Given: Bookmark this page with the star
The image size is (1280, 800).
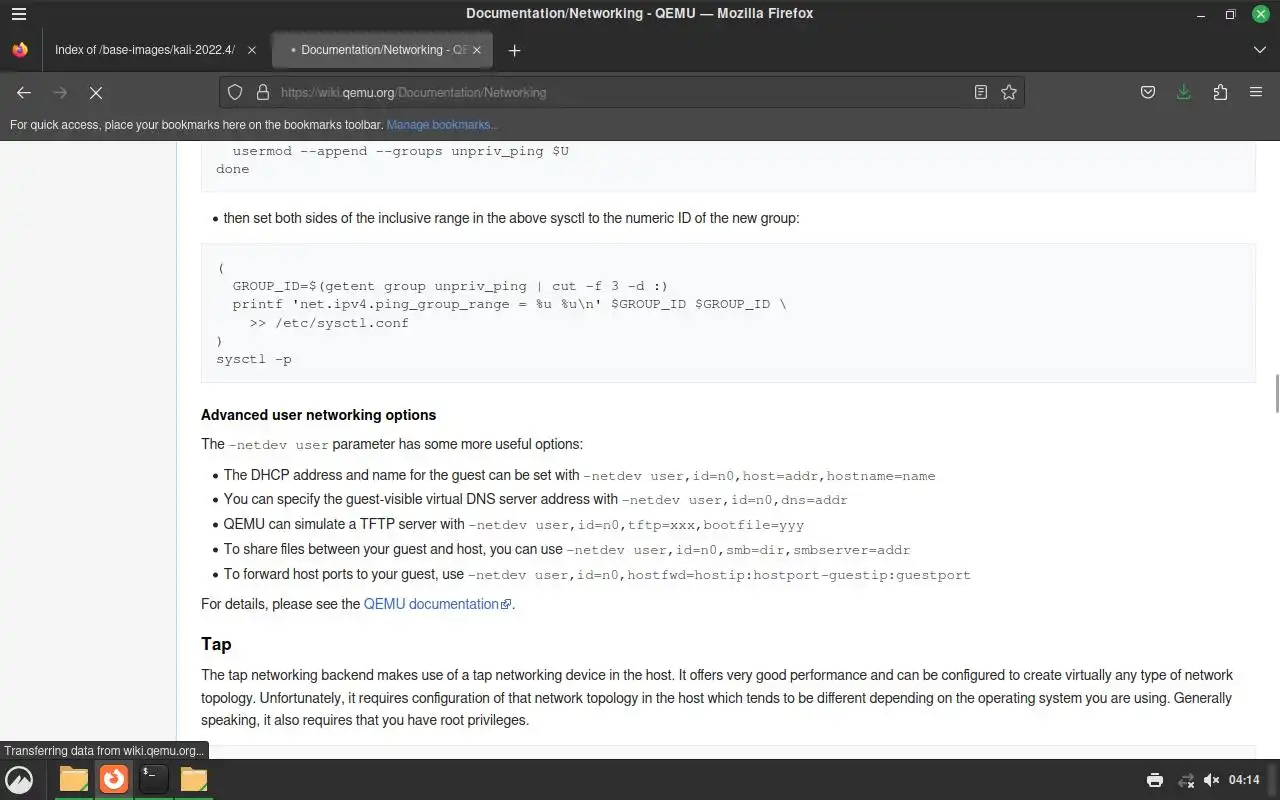Looking at the screenshot, I should (1009, 92).
